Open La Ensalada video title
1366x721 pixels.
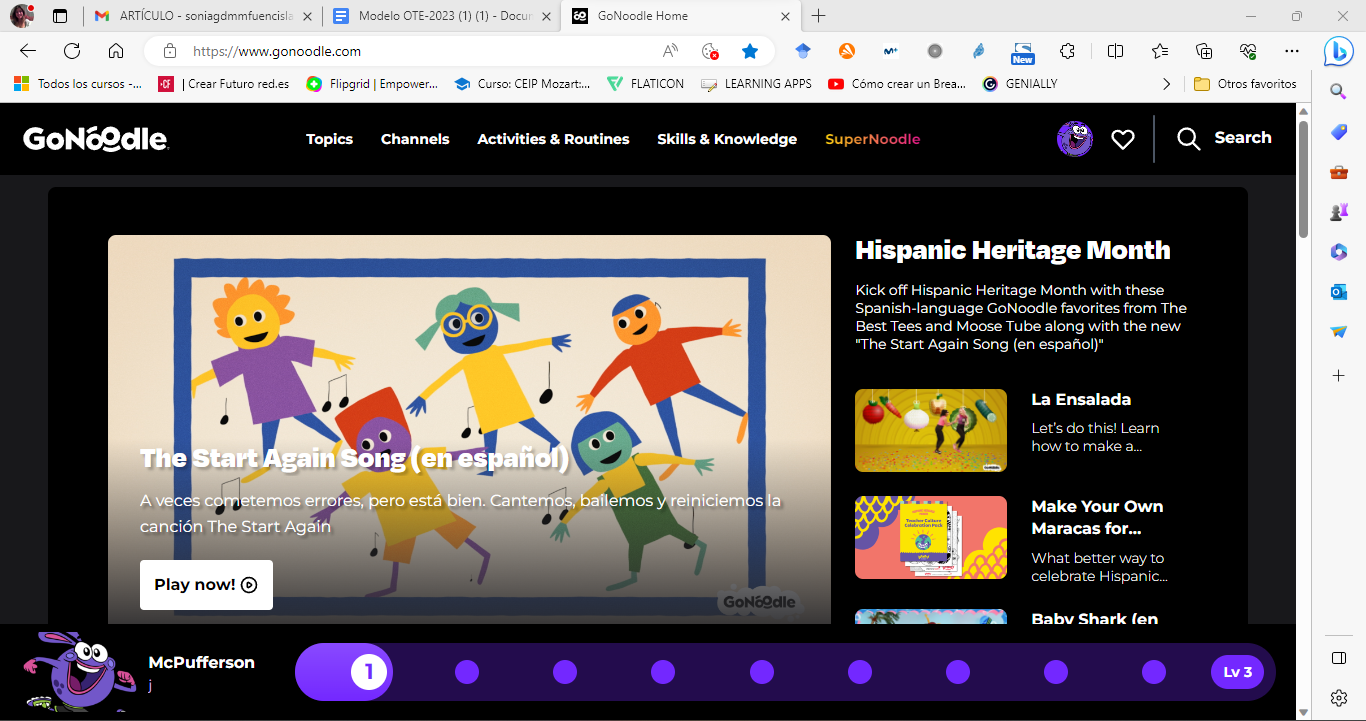click(x=1081, y=399)
